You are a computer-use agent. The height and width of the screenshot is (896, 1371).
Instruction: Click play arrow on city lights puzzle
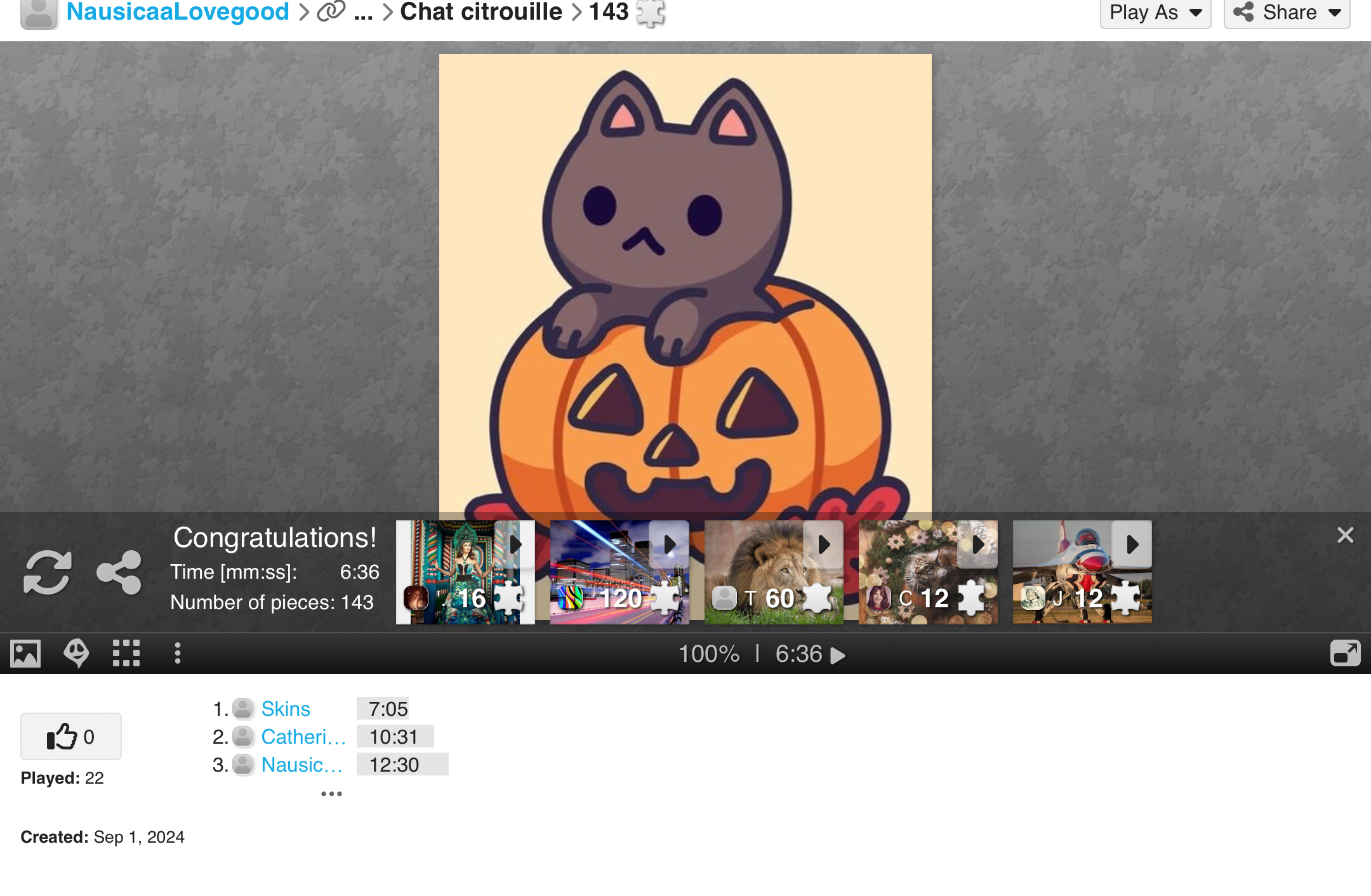pyautogui.click(x=669, y=544)
